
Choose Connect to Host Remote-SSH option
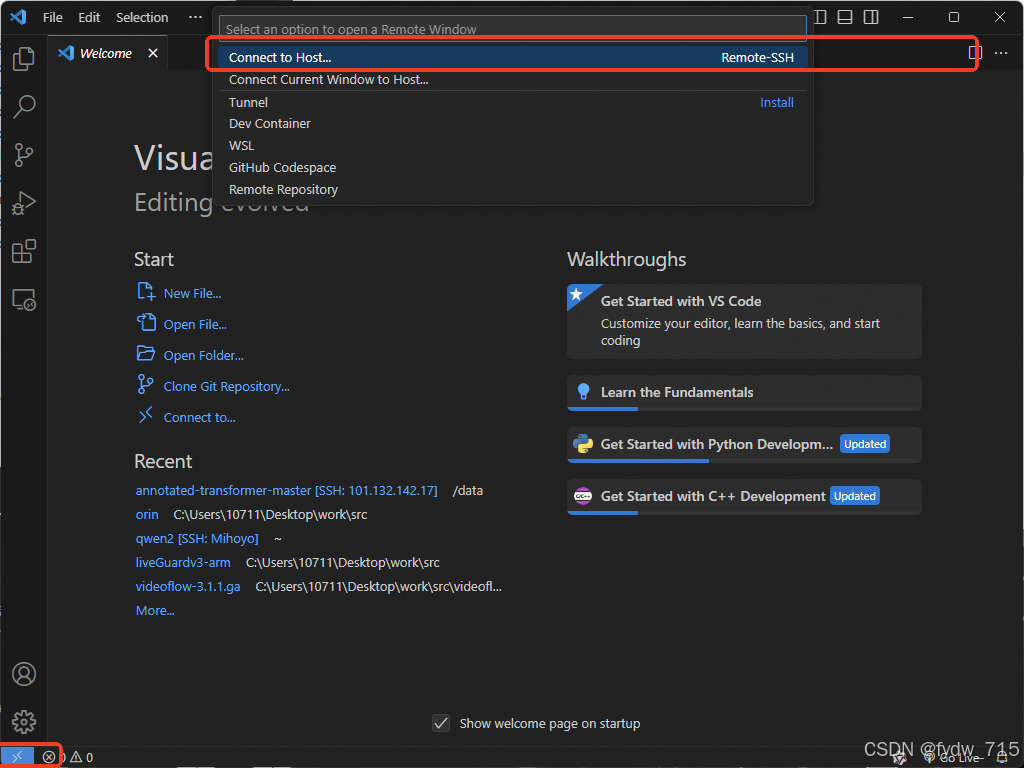click(x=512, y=57)
